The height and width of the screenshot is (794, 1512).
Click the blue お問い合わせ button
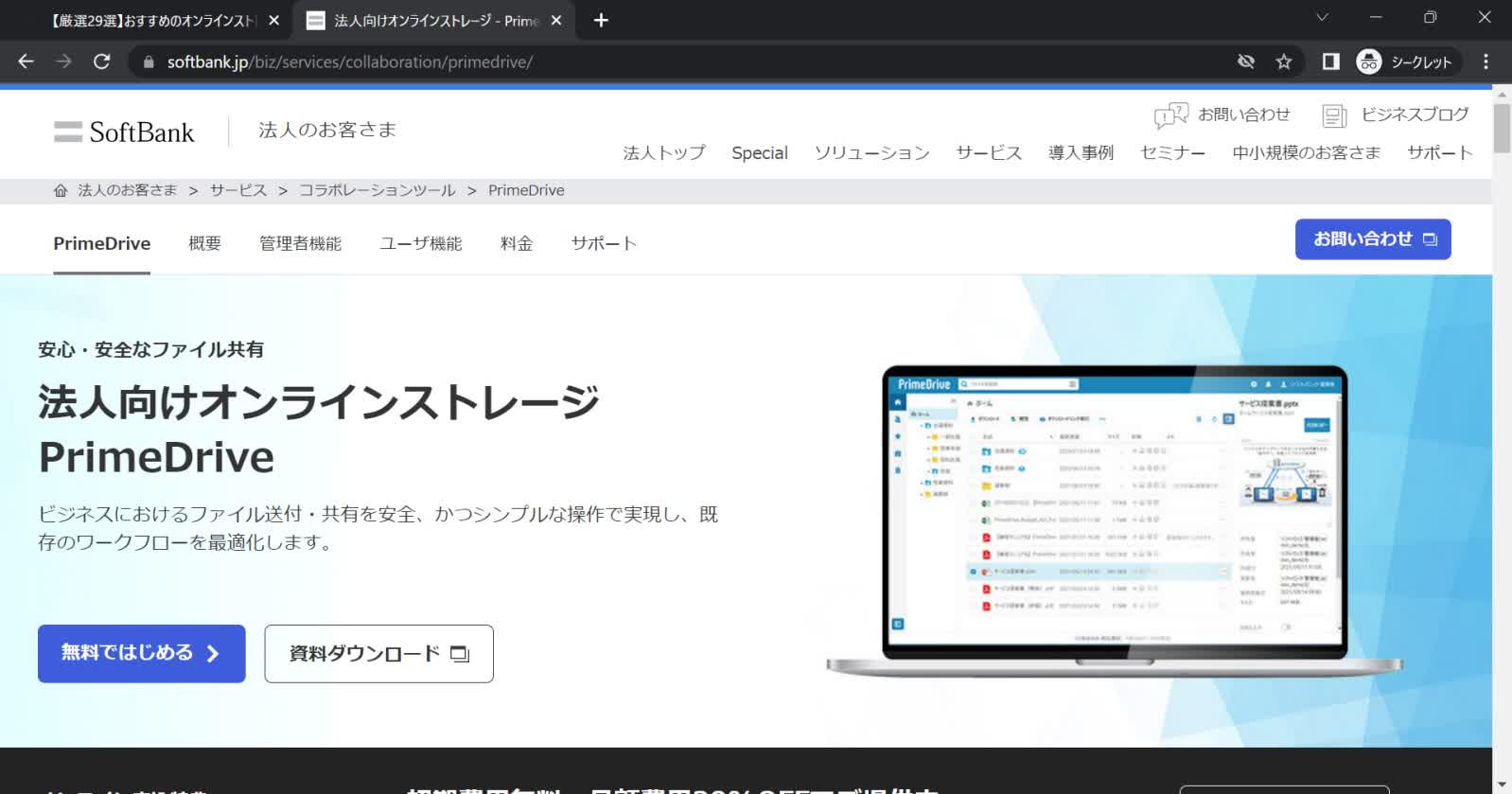1373,239
